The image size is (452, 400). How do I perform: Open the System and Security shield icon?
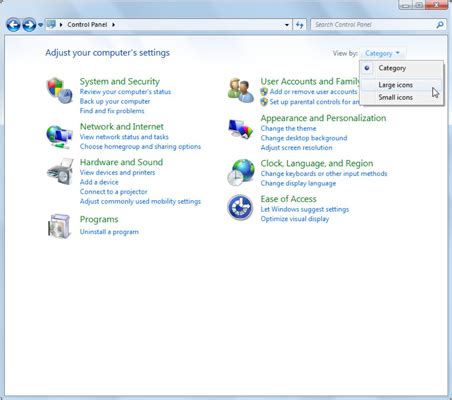pyautogui.click(x=59, y=90)
